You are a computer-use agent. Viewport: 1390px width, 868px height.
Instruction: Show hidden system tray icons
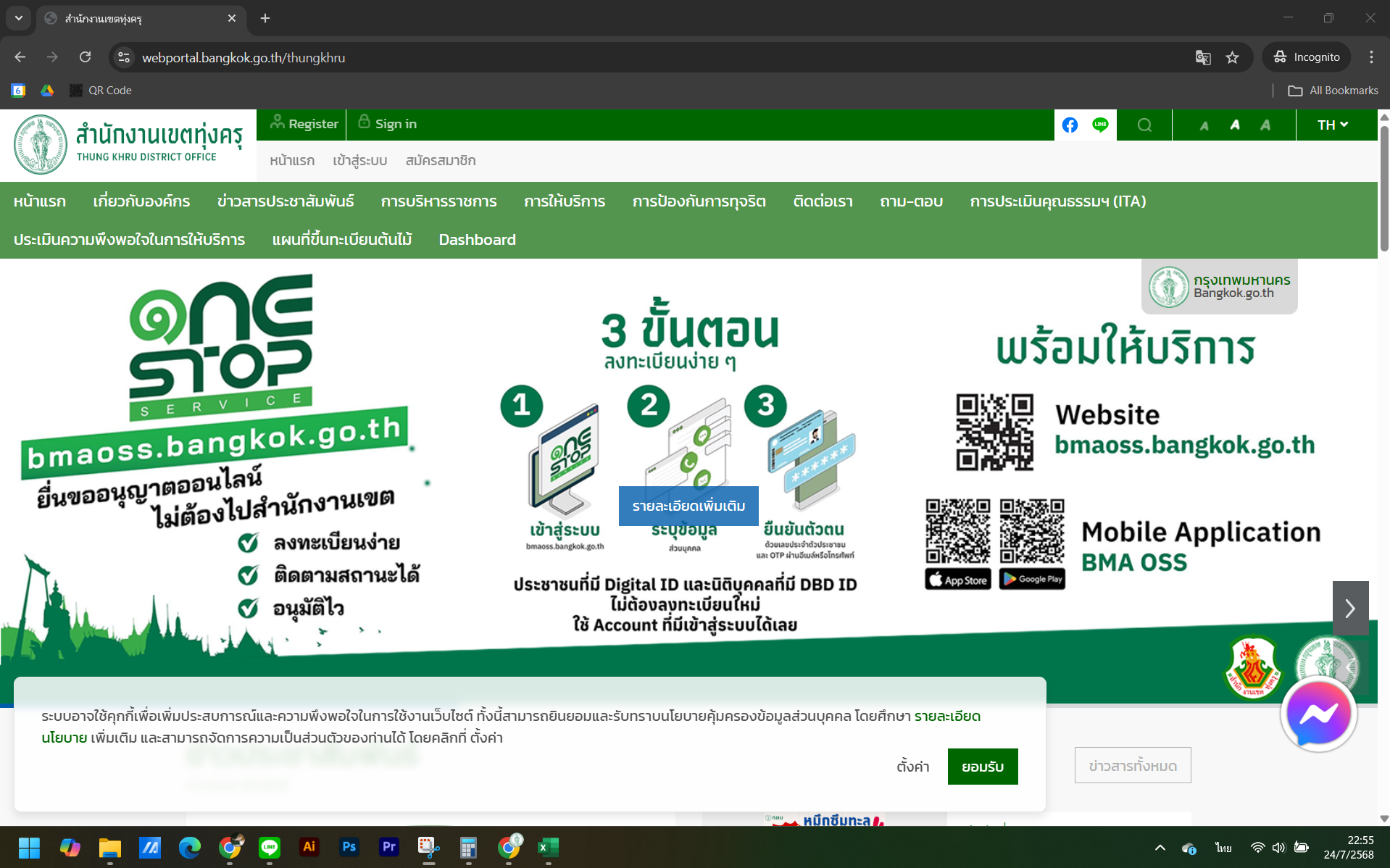1160,847
